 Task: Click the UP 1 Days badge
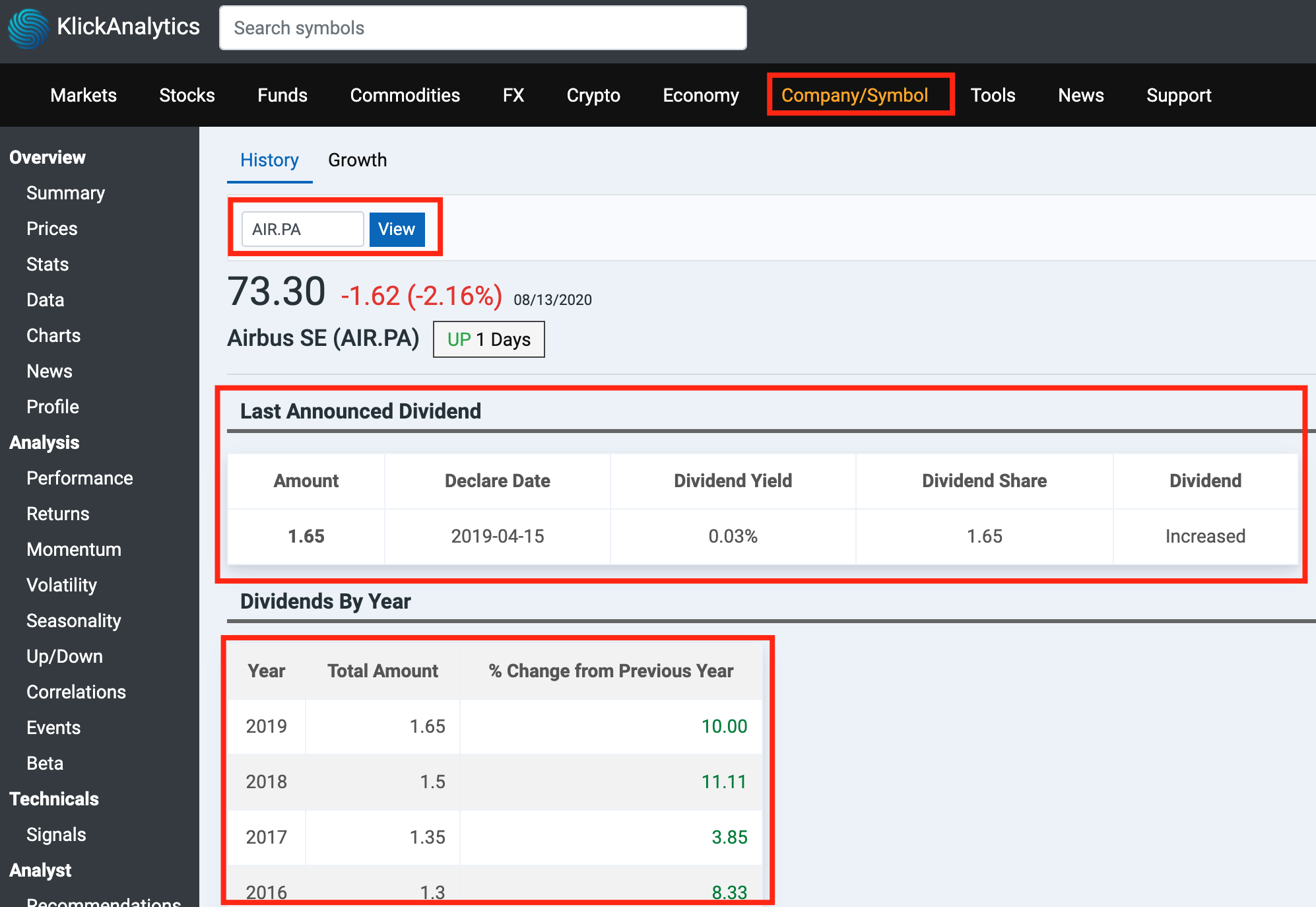488,339
